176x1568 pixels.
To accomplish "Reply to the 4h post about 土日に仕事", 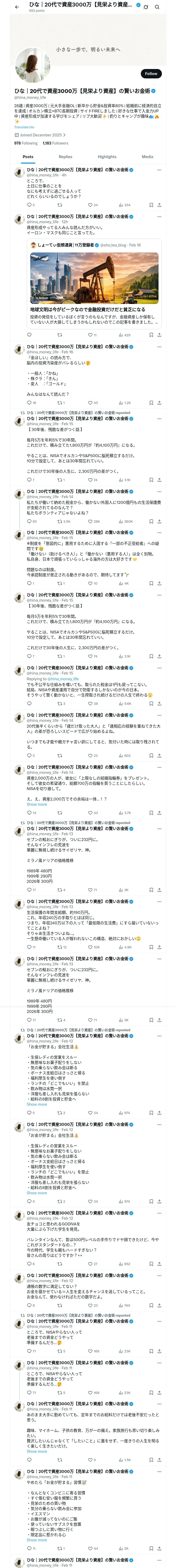I will (x=29, y=205).
